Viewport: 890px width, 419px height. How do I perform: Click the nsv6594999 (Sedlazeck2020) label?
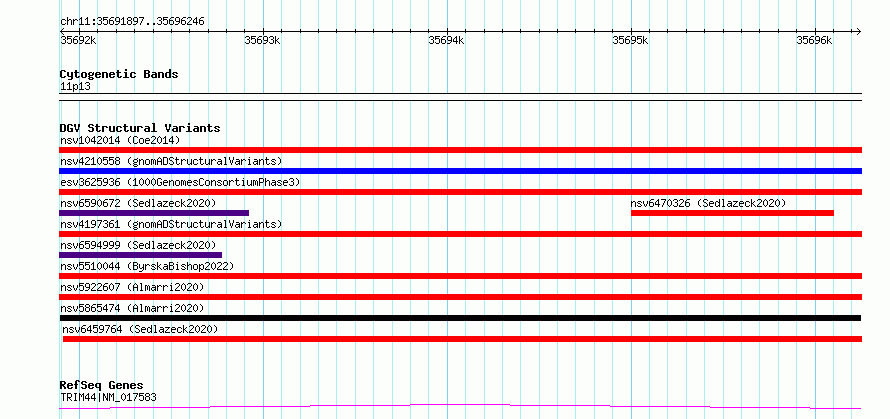pyautogui.click(x=138, y=245)
